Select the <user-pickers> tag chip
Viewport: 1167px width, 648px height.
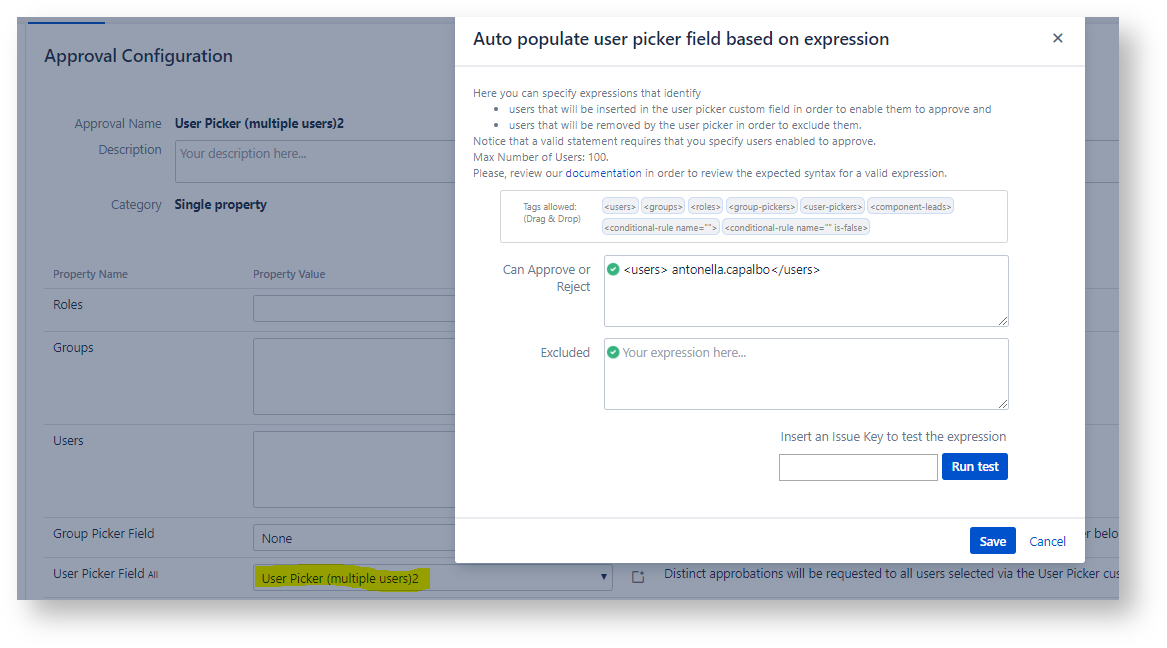pyautogui.click(x=832, y=207)
